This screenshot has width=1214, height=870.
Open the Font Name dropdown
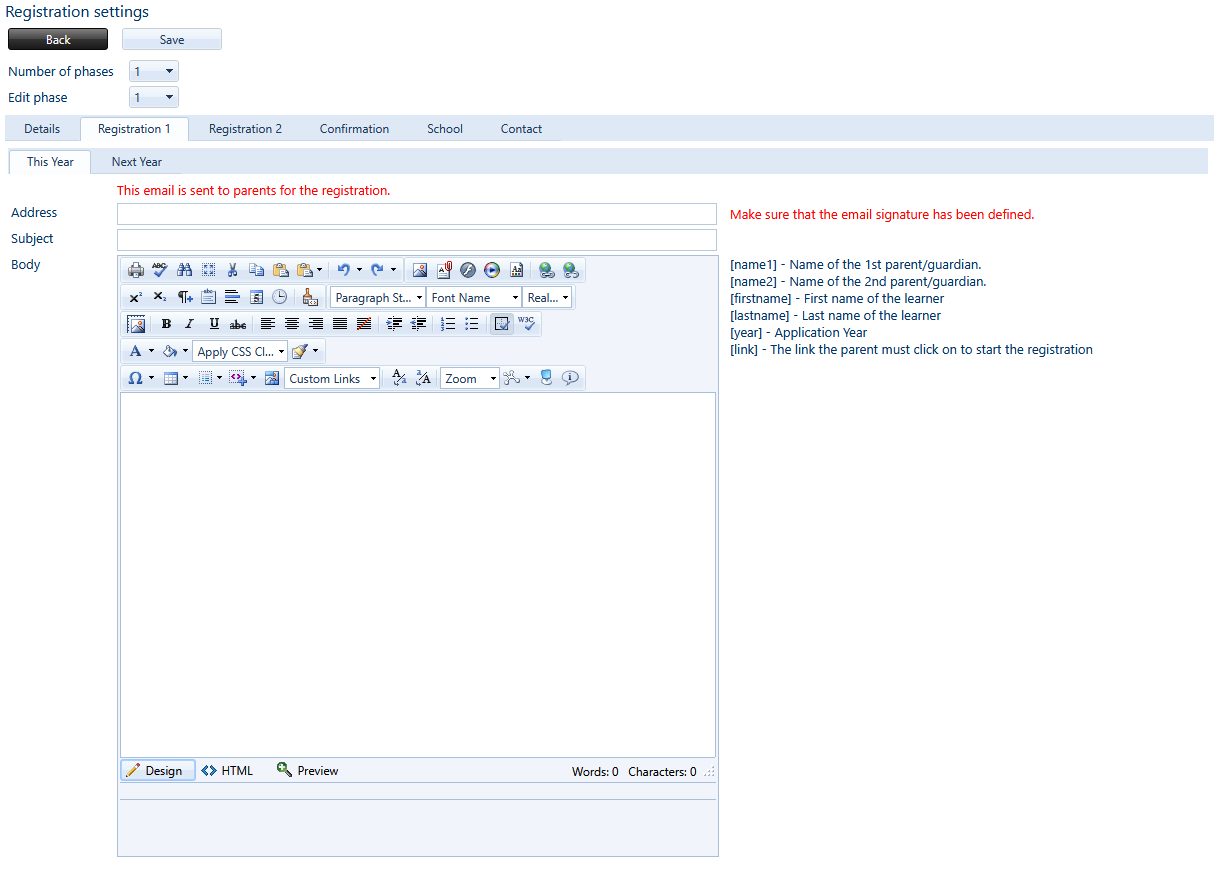(474, 297)
